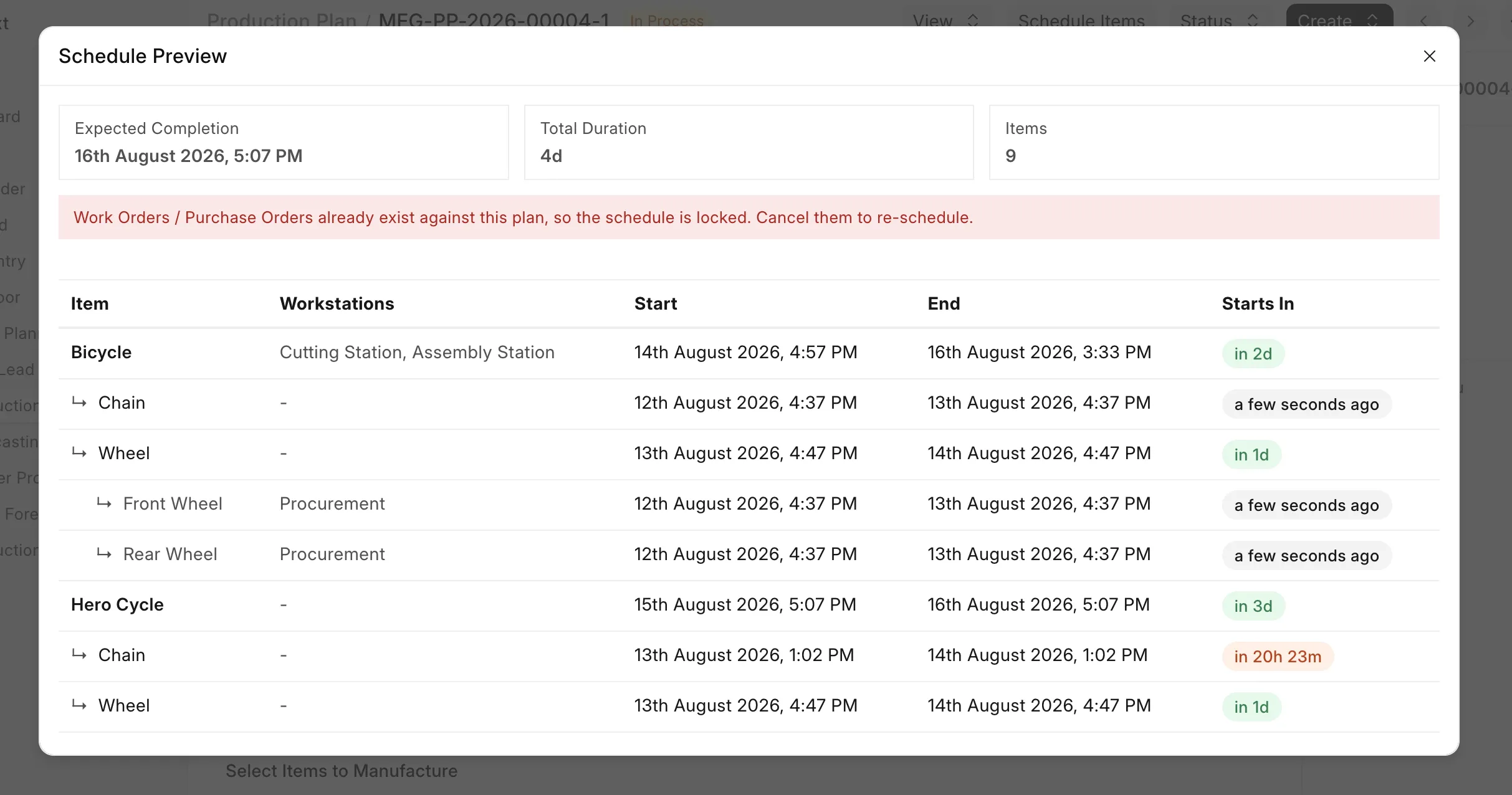
Task: Click the Rear Wheel sub-item
Action: [170, 554]
